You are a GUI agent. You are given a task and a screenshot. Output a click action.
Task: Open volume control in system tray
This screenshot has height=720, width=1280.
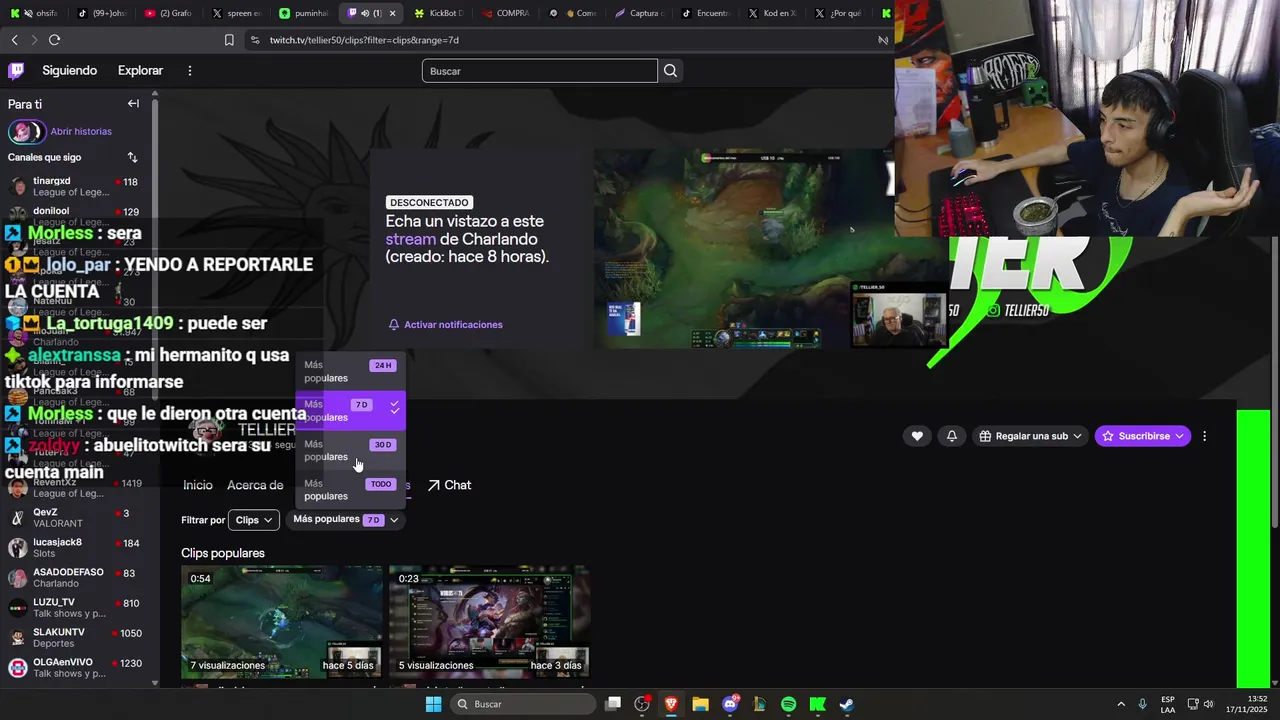pyautogui.click(x=1208, y=704)
